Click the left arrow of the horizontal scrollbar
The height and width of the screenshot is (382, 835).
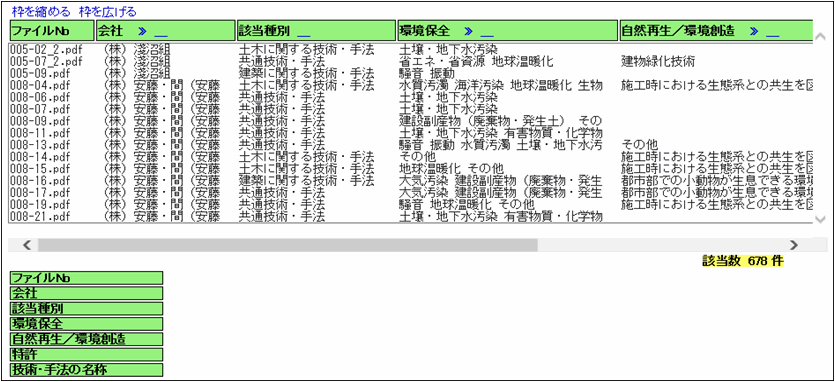tap(28, 245)
